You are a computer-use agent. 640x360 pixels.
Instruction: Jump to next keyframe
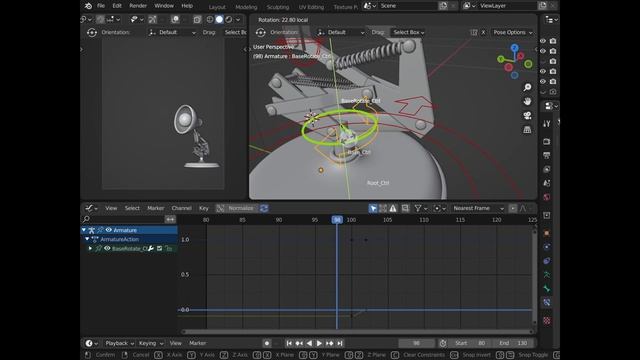click(x=330, y=343)
